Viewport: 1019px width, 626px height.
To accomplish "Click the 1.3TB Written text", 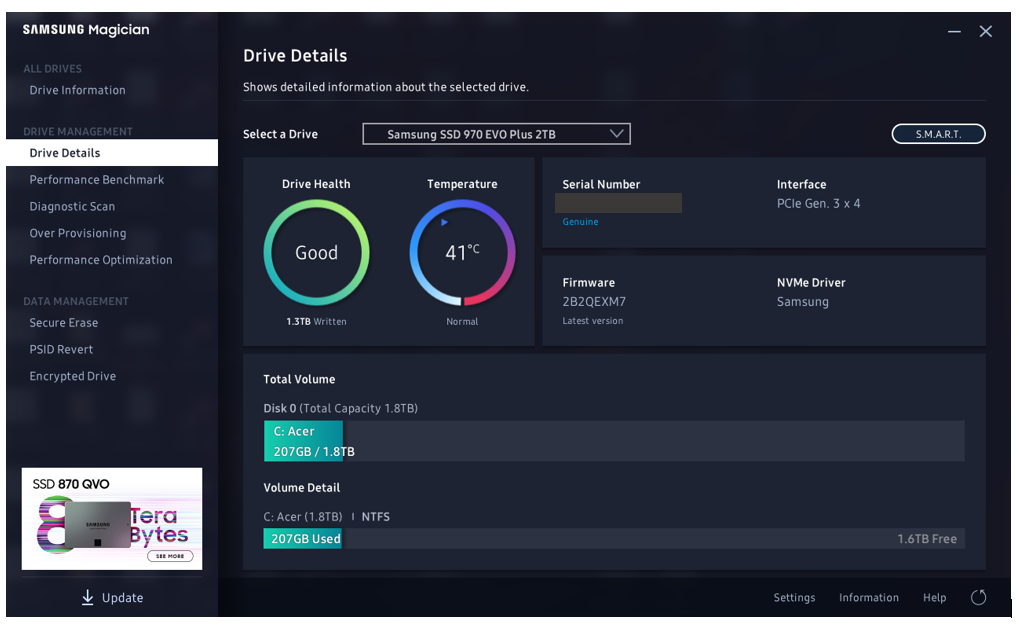I will click(316, 322).
